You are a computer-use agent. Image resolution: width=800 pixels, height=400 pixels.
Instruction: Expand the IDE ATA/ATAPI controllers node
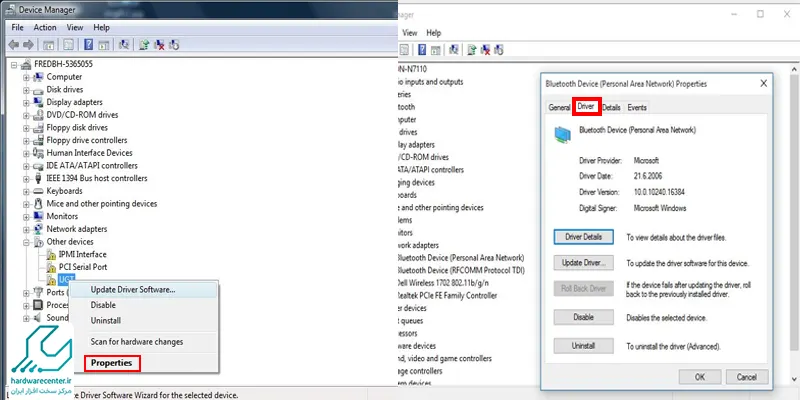[x=26, y=166]
